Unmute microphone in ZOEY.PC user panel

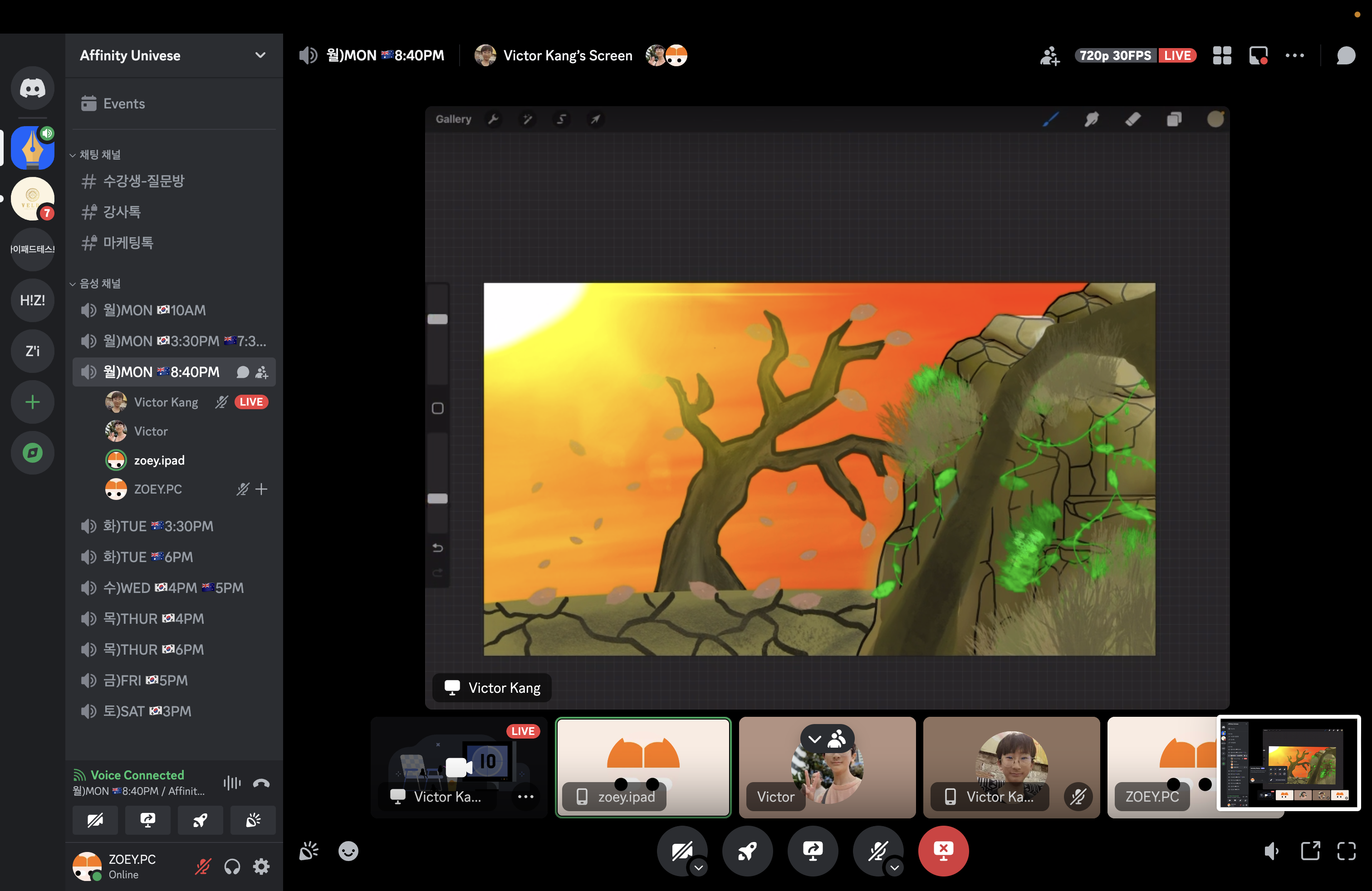(202, 866)
